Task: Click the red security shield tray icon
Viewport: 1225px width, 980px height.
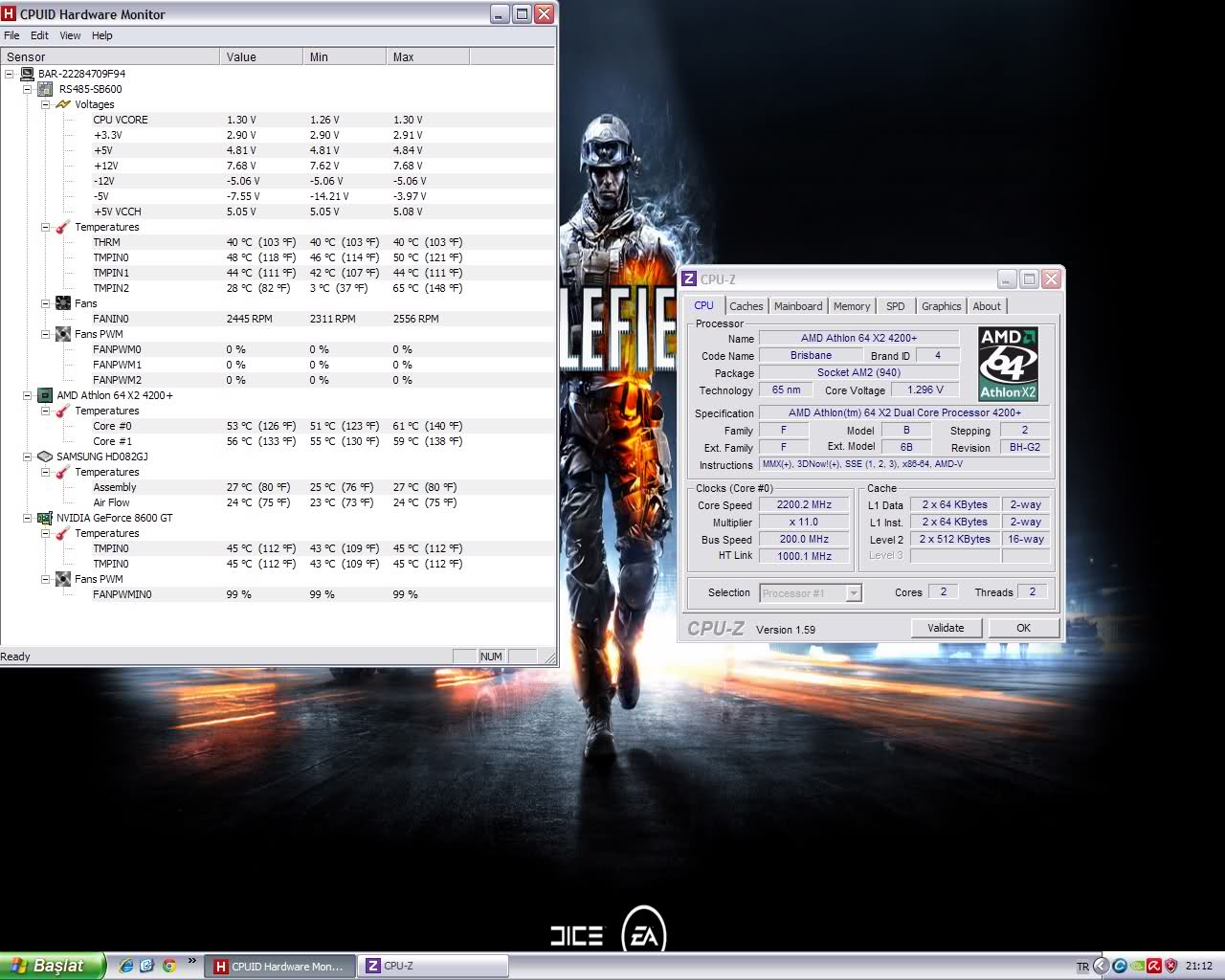Action: (x=1170, y=966)
